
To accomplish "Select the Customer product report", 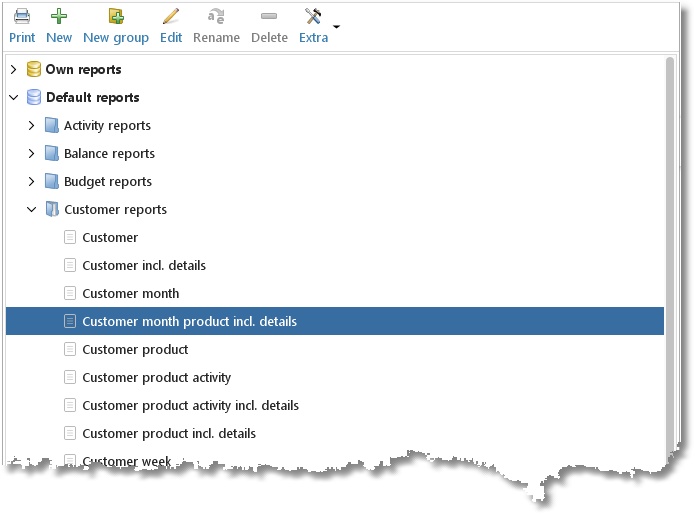I will [135, 350].
